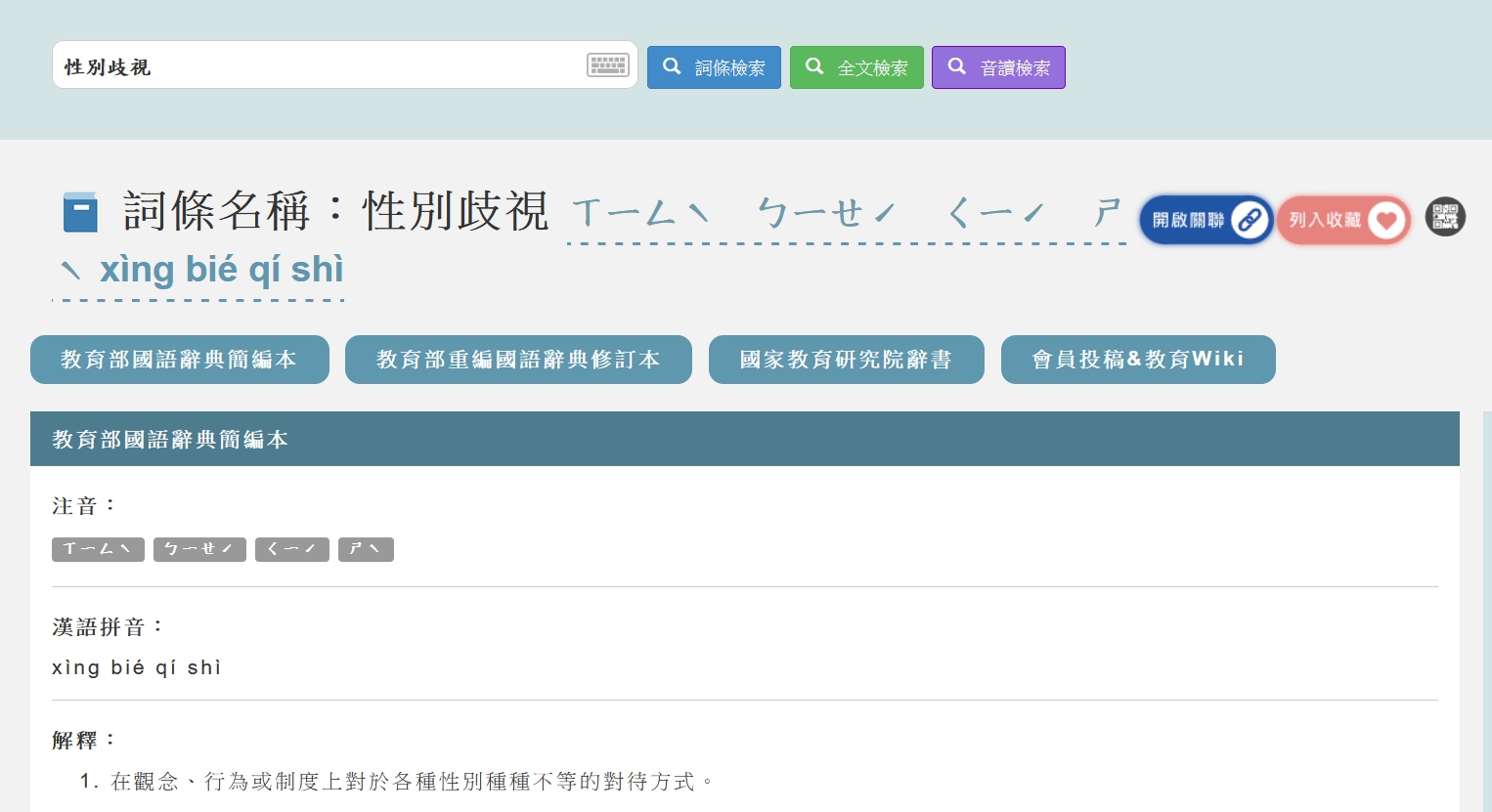Image resolution: width=1492 pixels, height=812 pixels.
Task: Click the link chain icon on 開啟關聯
Action: 1249,221
